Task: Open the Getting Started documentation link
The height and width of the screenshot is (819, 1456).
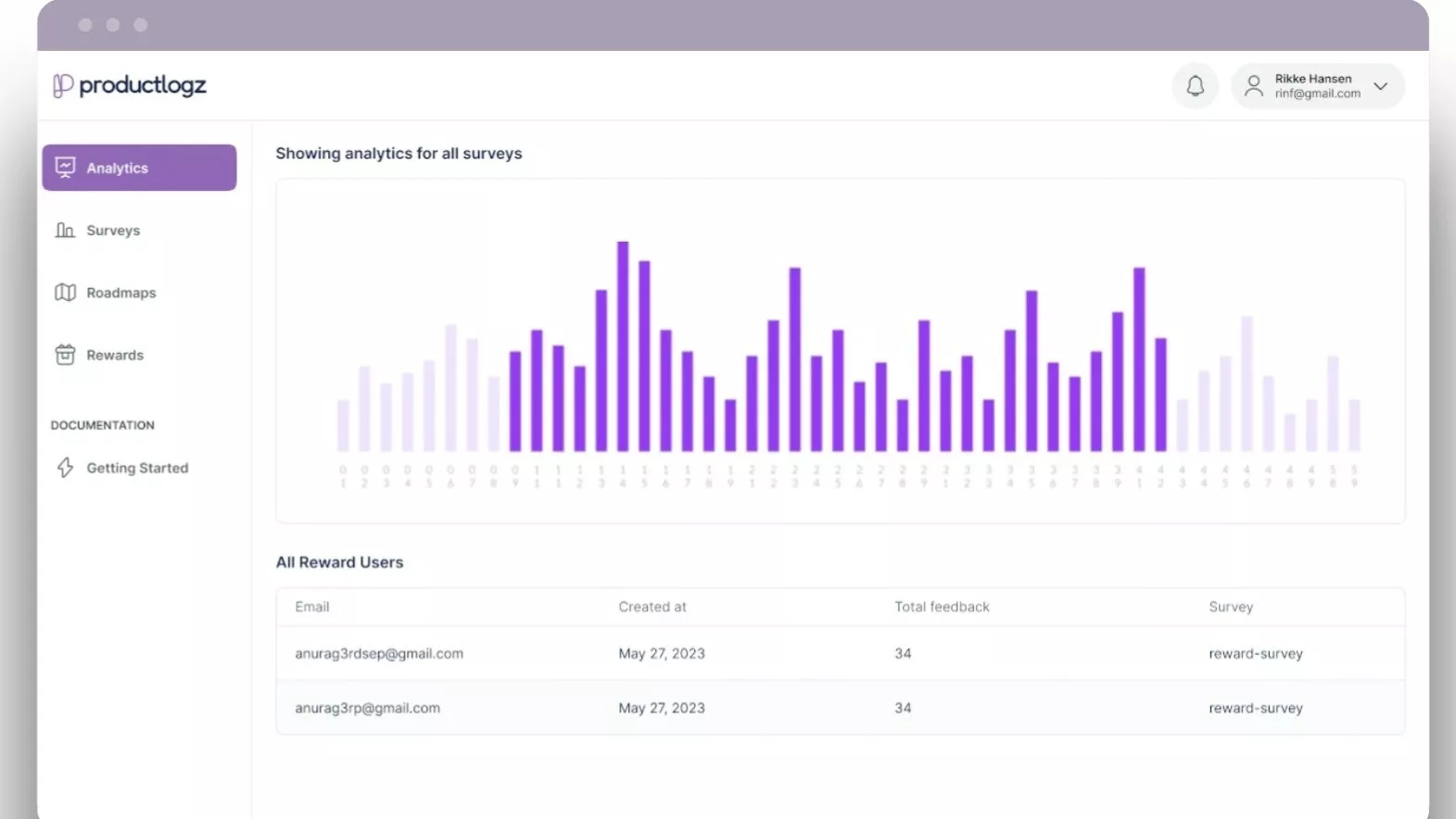Action: (137, 468)
